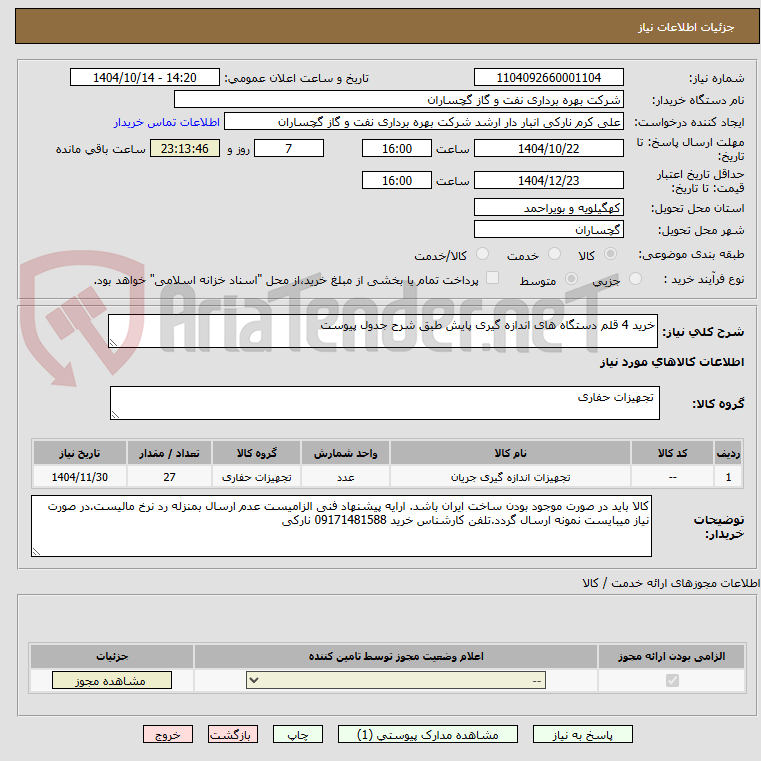Click the buyer notes textarea resize handle
Screen dimensions: 761x761
(36, 551)
